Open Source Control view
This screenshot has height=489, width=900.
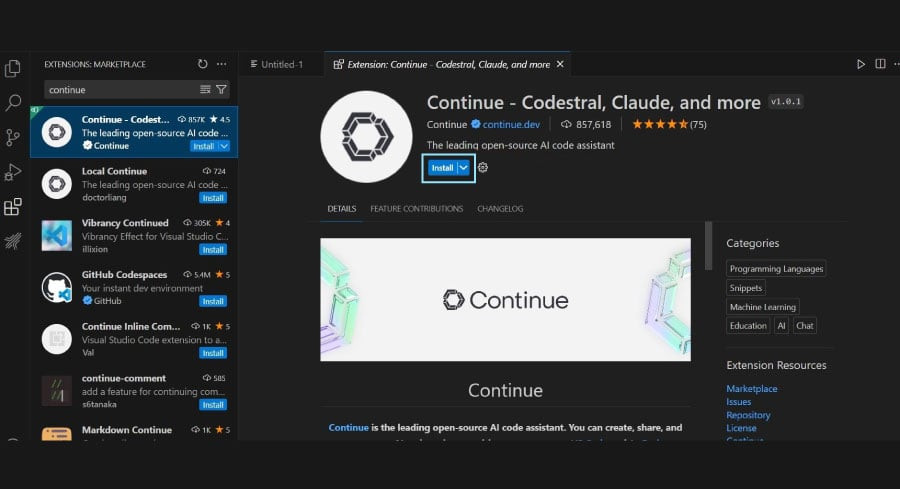[x=13, y=137]
